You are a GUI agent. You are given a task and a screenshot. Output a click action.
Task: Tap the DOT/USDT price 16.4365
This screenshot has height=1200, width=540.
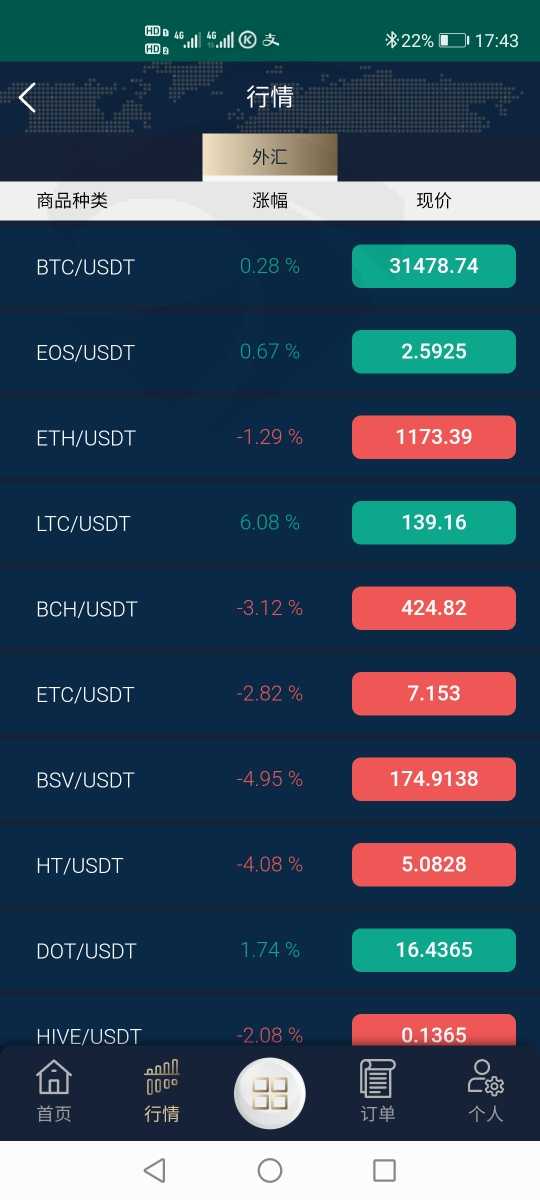(434, 950)
